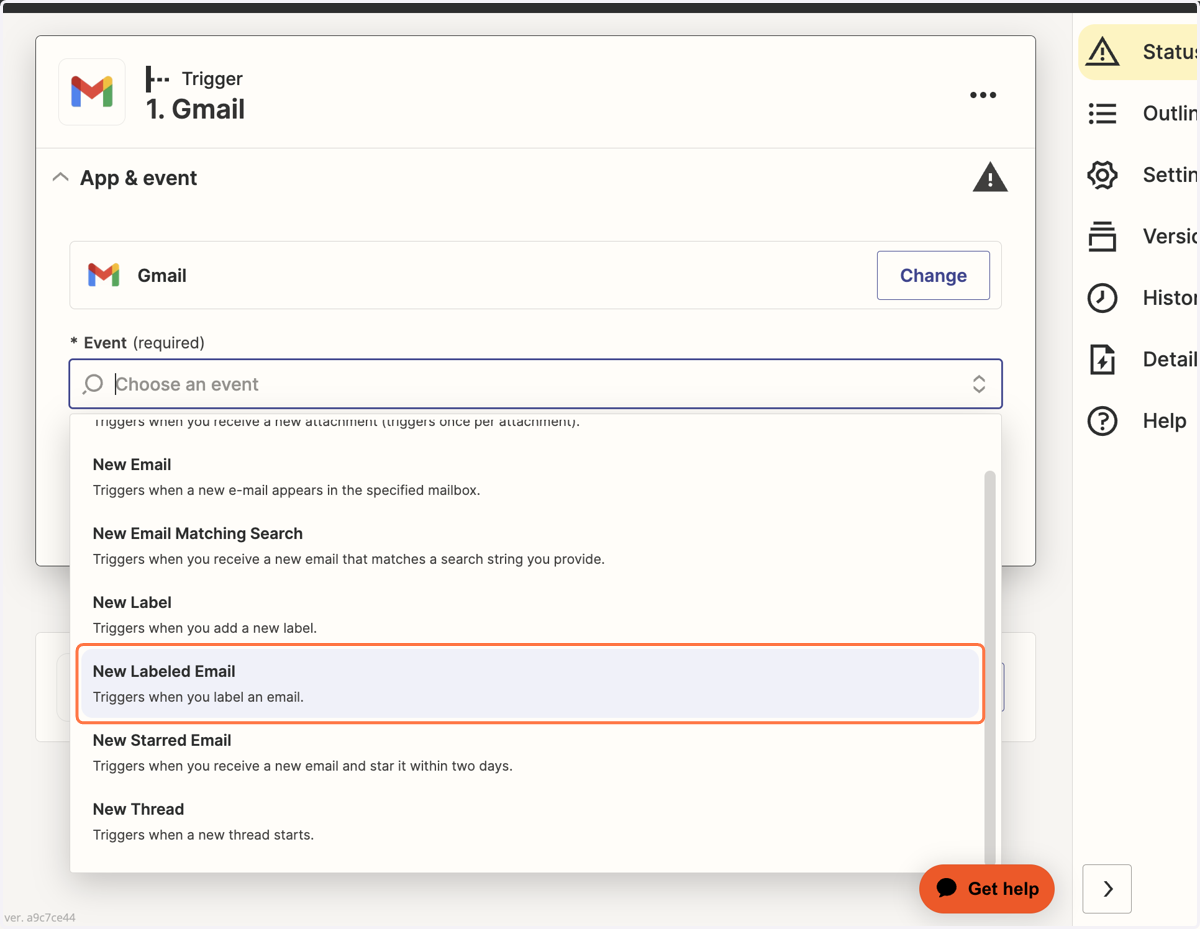Open the three-dot step options menu
Viewport: 1200px width, 929px height.
pos(983,95)
